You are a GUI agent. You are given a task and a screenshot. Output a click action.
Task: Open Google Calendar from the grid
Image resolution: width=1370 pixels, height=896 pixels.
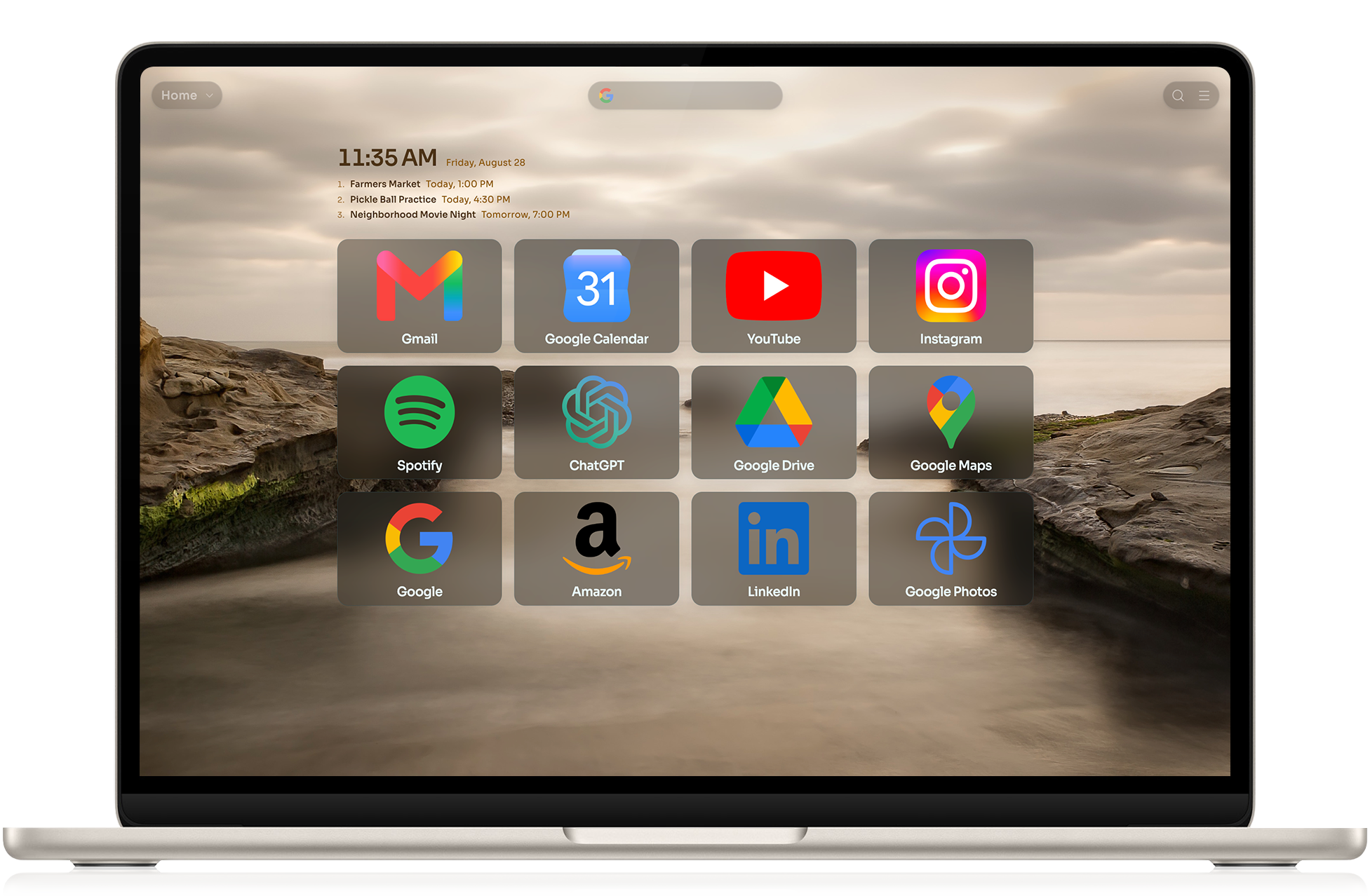596,296
